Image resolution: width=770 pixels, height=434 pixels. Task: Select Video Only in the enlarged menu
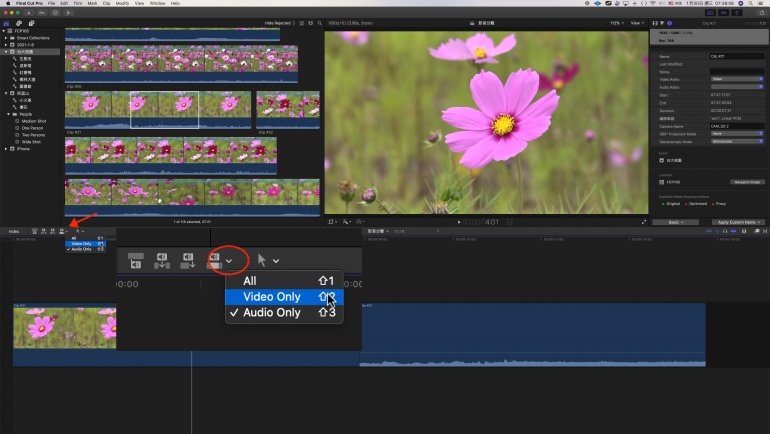coord(272,297)
